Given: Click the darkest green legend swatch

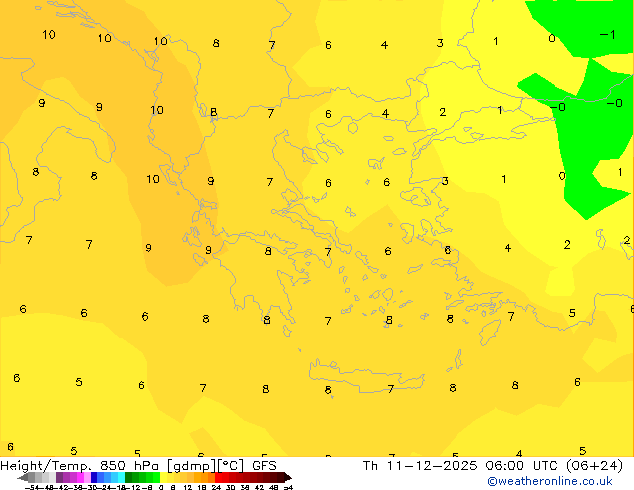Looking at the screenshot, I should click(x=129, y=477).
